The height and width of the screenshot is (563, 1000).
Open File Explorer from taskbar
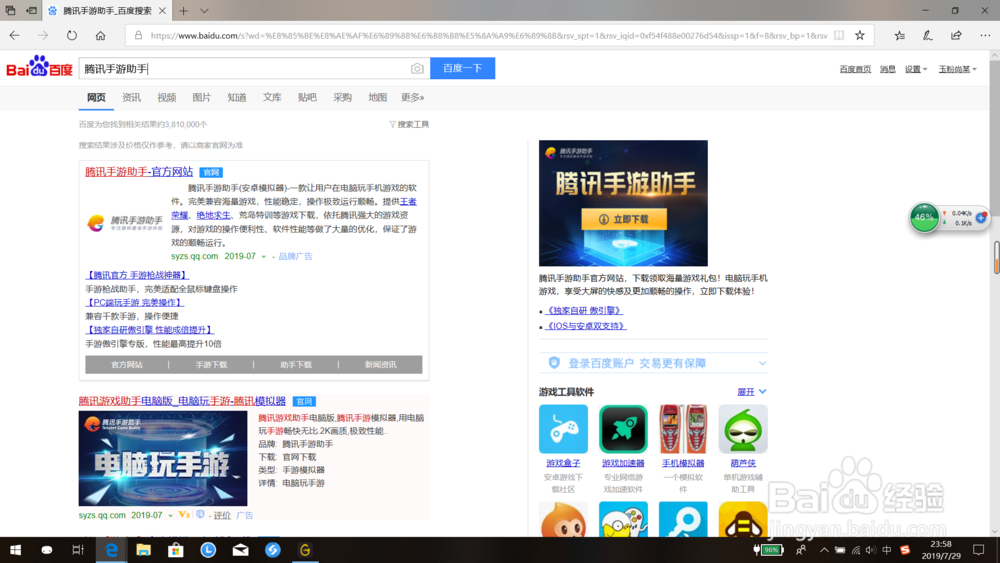pos(143,550)
